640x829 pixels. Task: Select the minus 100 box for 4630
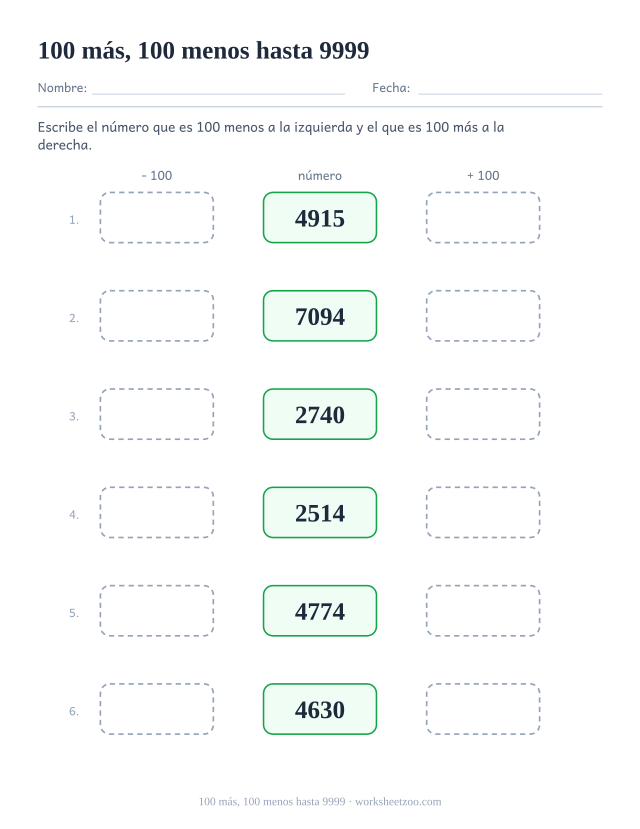[x=157, y=709]
